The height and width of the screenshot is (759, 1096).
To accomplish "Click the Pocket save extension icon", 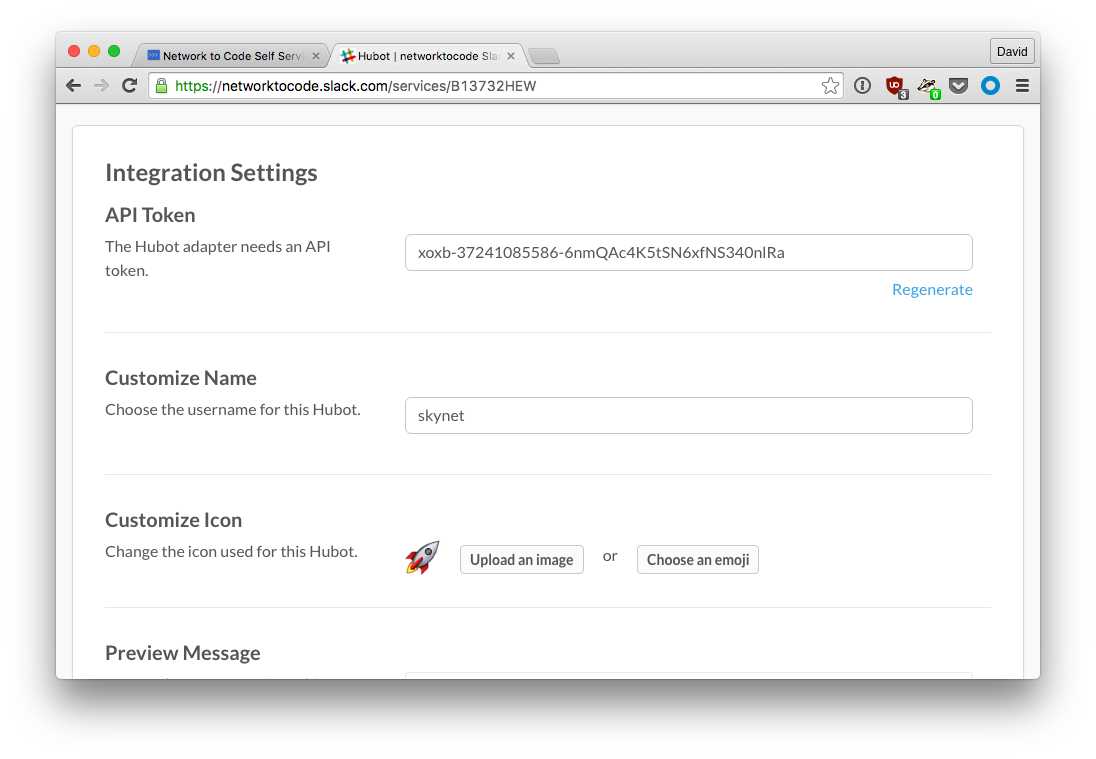I will tap(959, 86).
